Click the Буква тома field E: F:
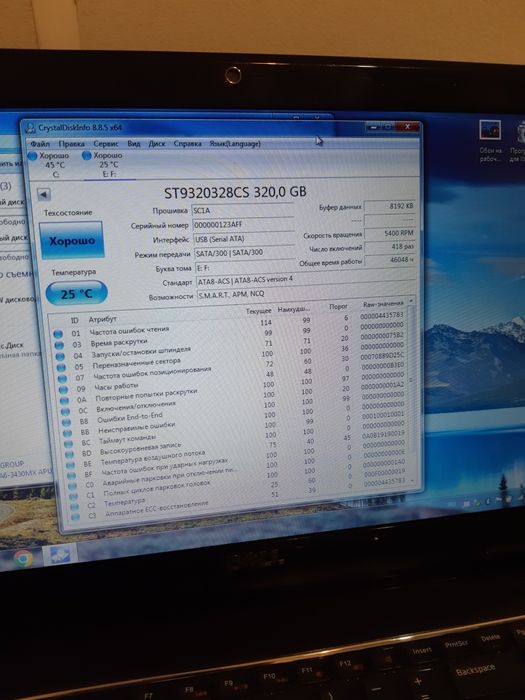 (246, 268)
